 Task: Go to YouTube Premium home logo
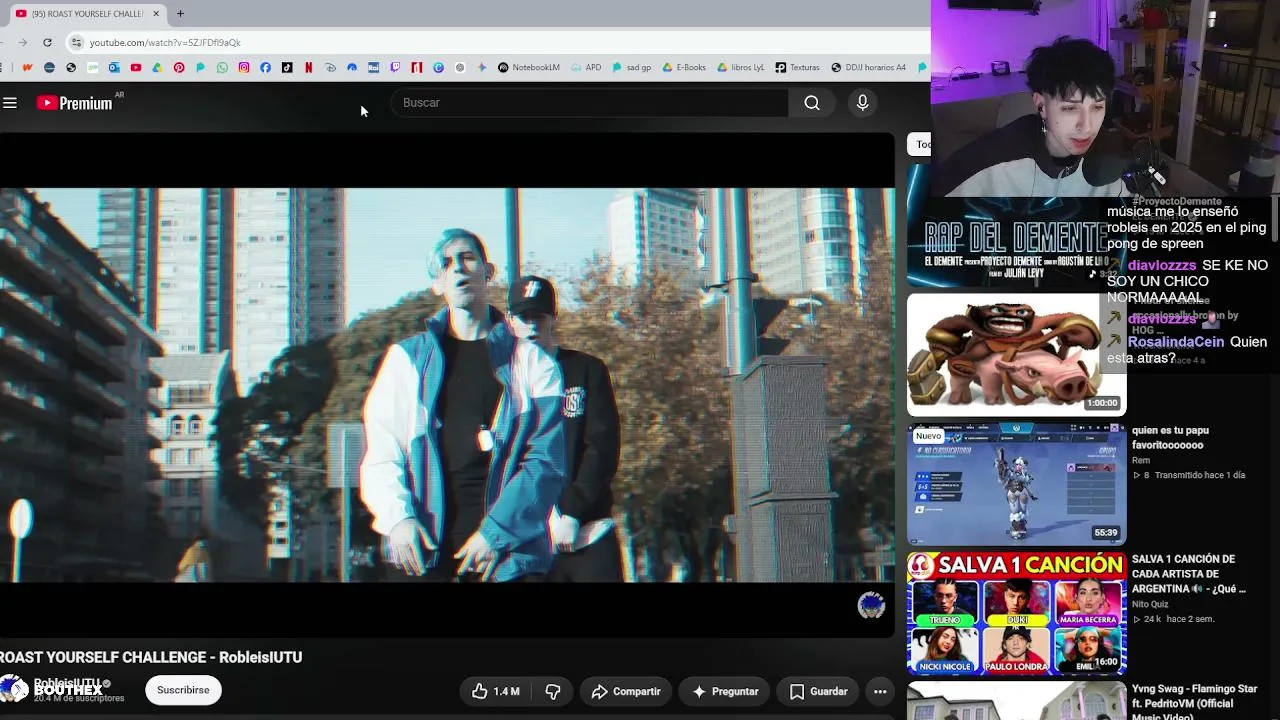75,103
